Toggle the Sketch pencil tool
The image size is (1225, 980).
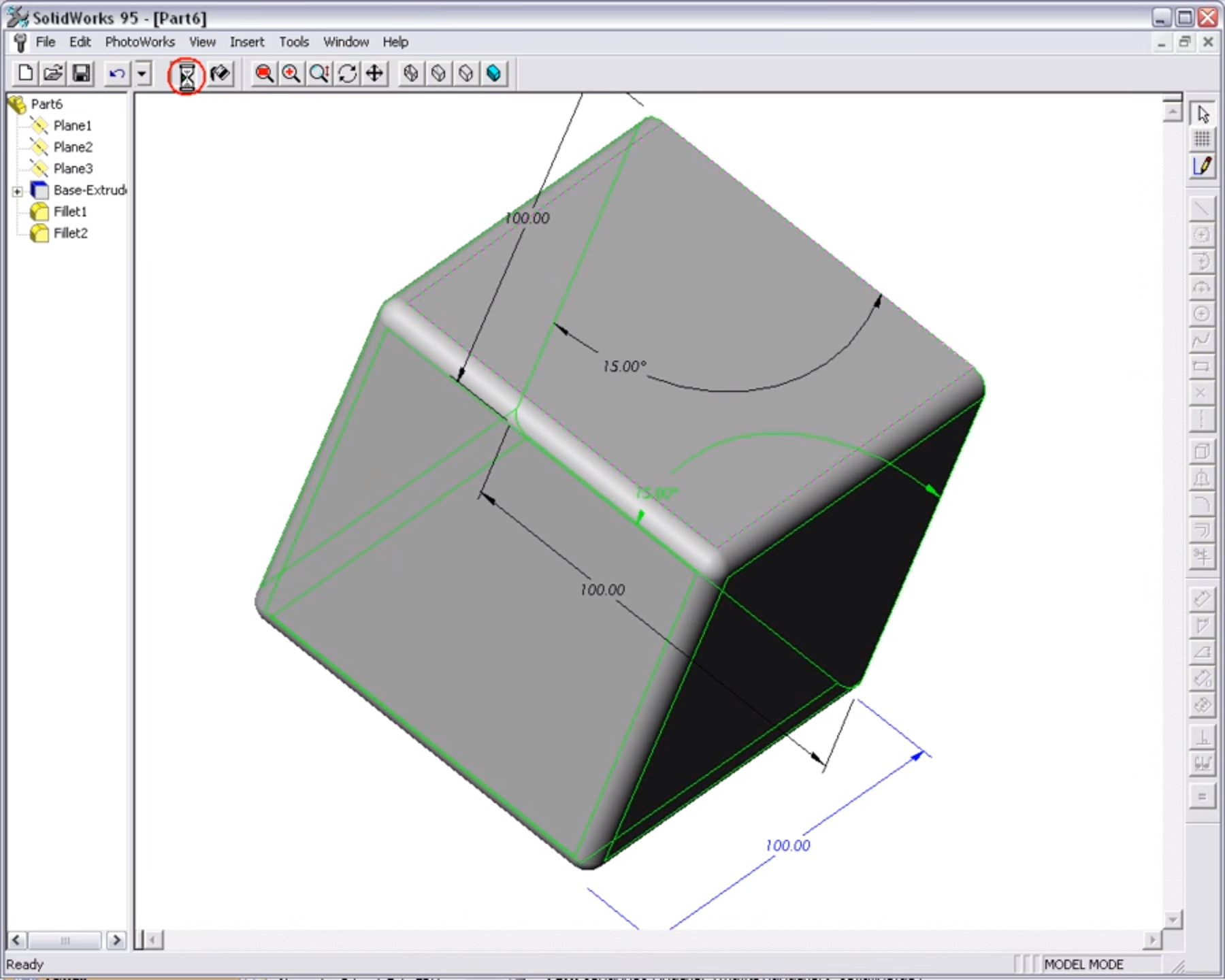(1202, 166)
